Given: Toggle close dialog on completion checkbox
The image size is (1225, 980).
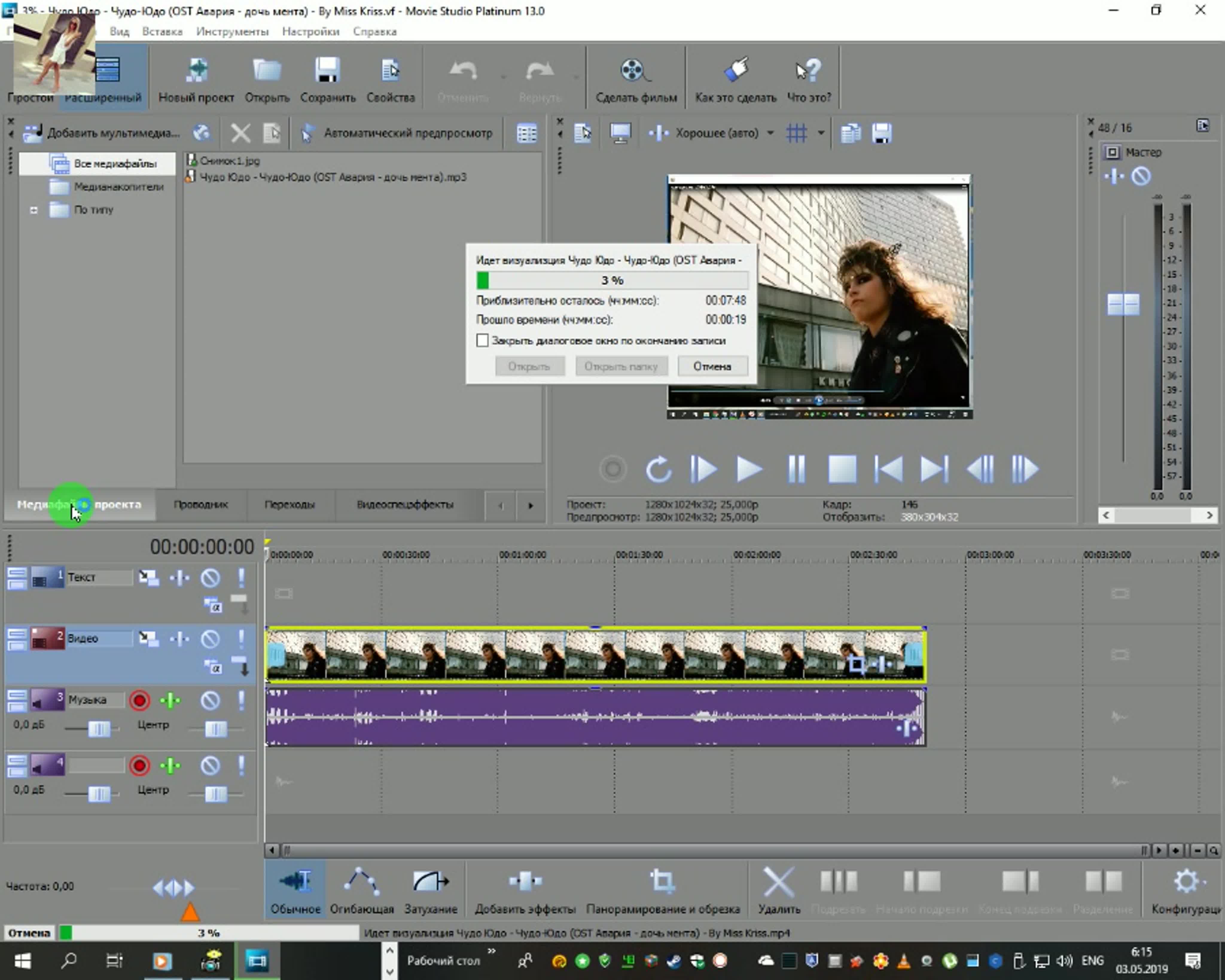Looking at the screenshot, I should click(x=482, y=340).
